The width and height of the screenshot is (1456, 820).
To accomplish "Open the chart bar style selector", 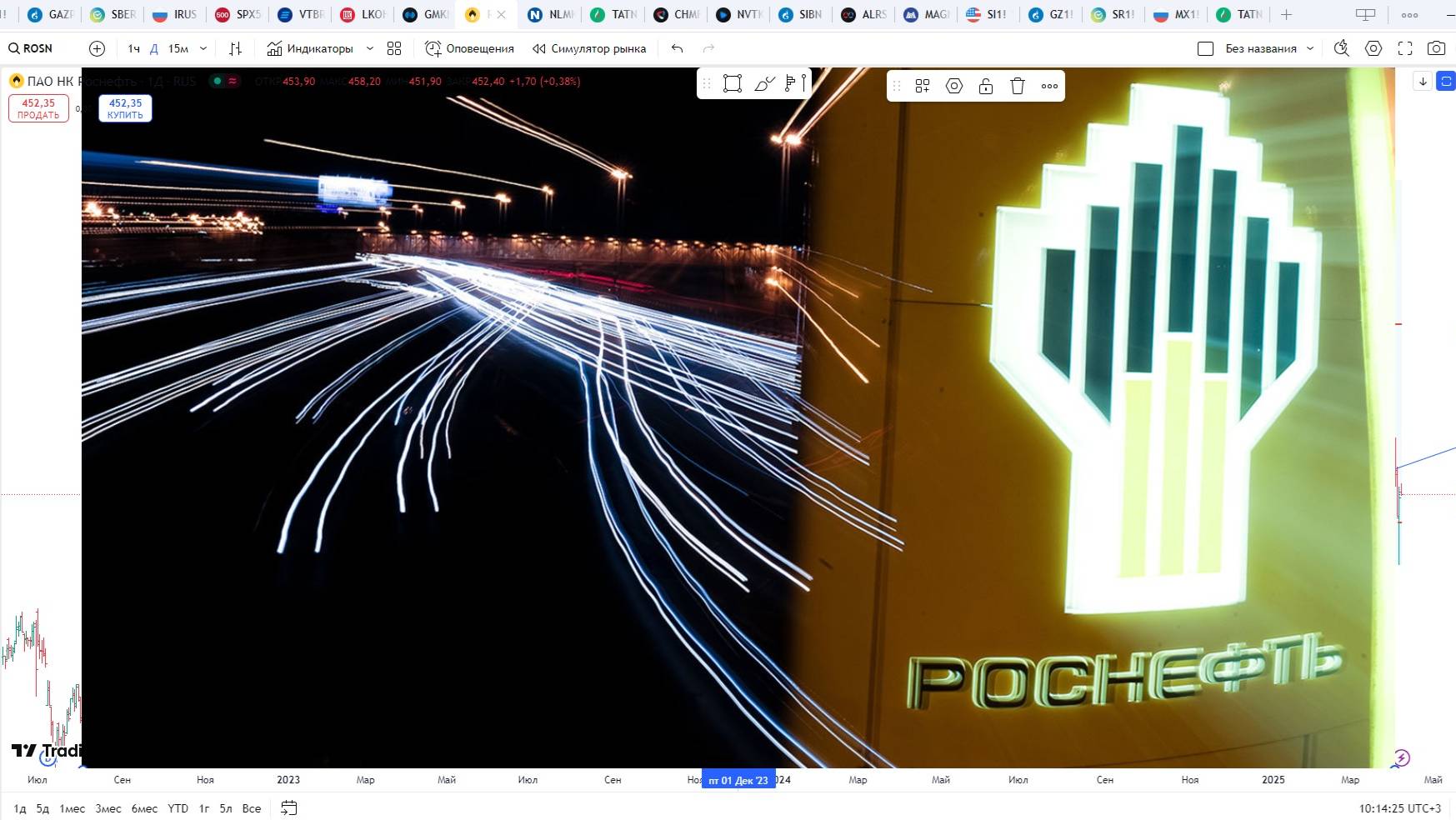I will tap(236, 48).
